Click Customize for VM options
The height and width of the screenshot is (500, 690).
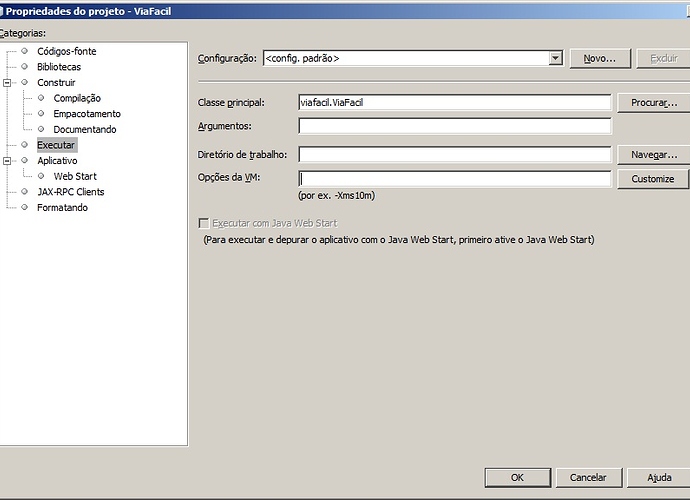pos(653,179)
